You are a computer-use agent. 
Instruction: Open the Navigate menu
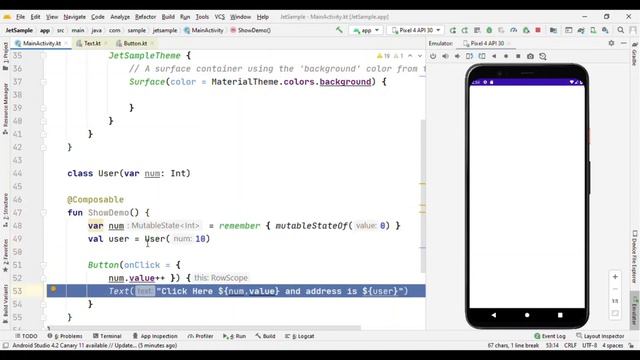tap(75, 17)
